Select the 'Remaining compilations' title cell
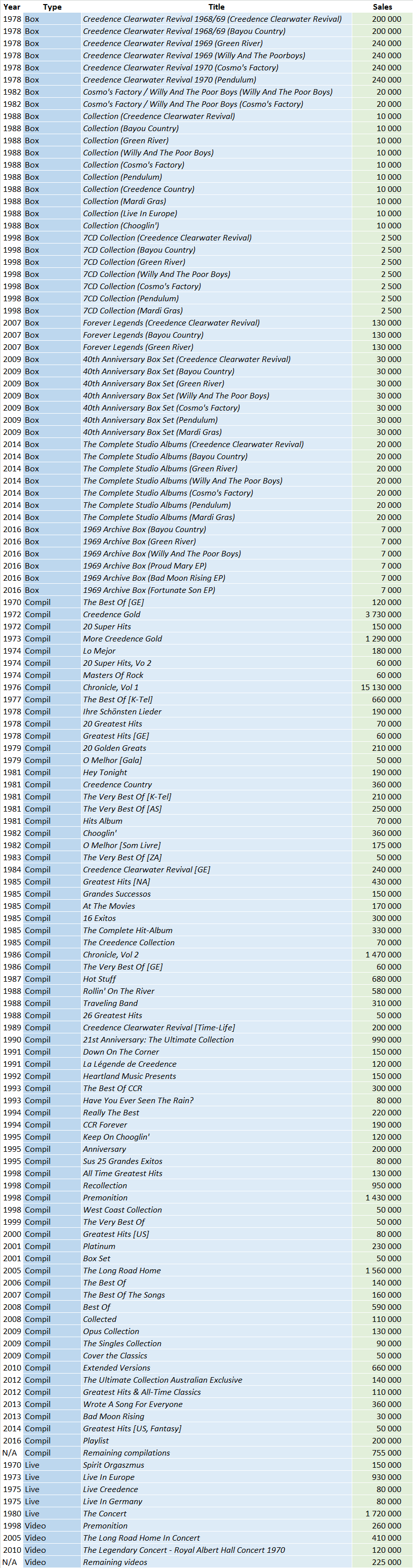Viewport: 413px width, 1568px height. tap(127, 1453)
